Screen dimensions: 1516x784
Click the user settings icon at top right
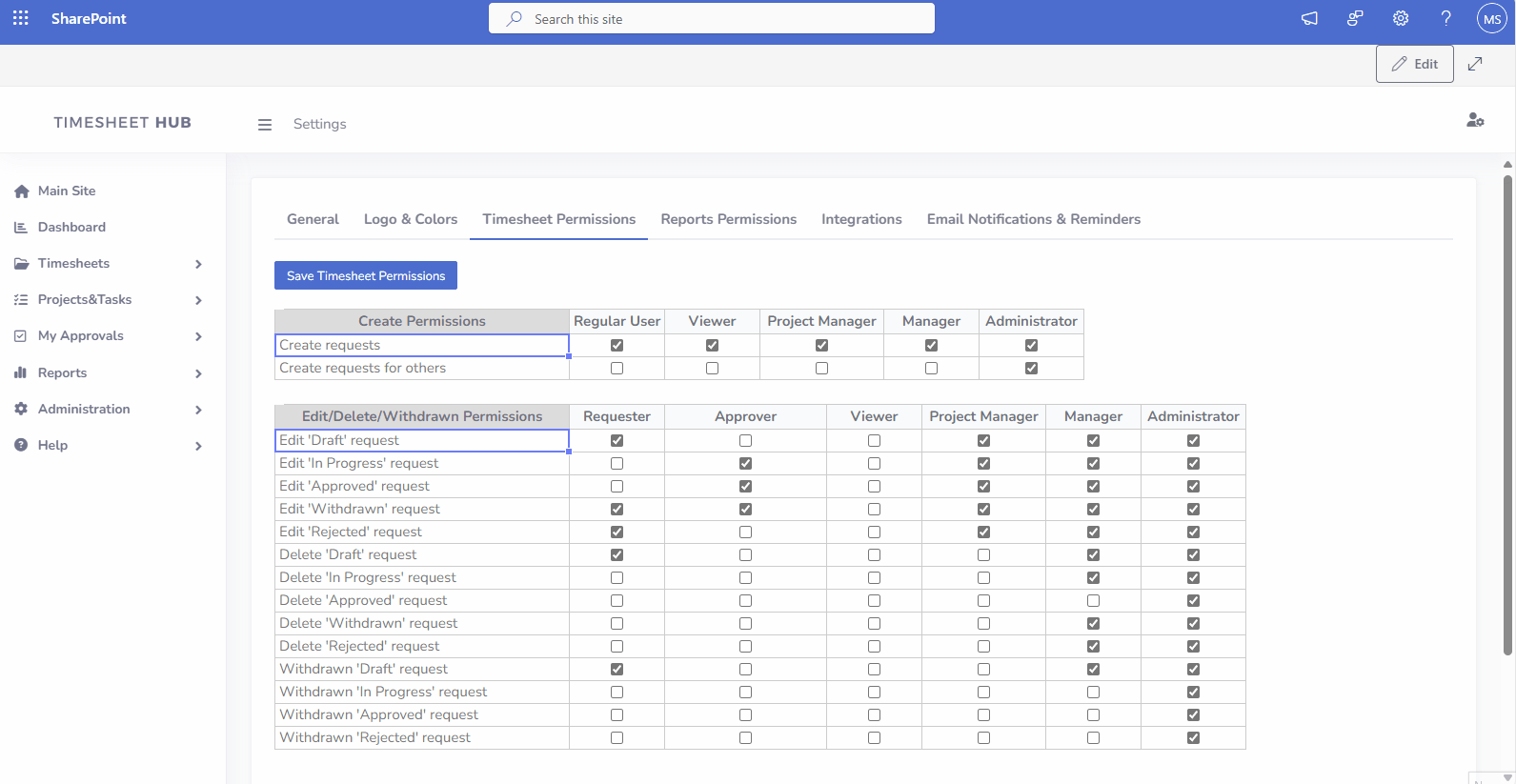pos(1475,120)
